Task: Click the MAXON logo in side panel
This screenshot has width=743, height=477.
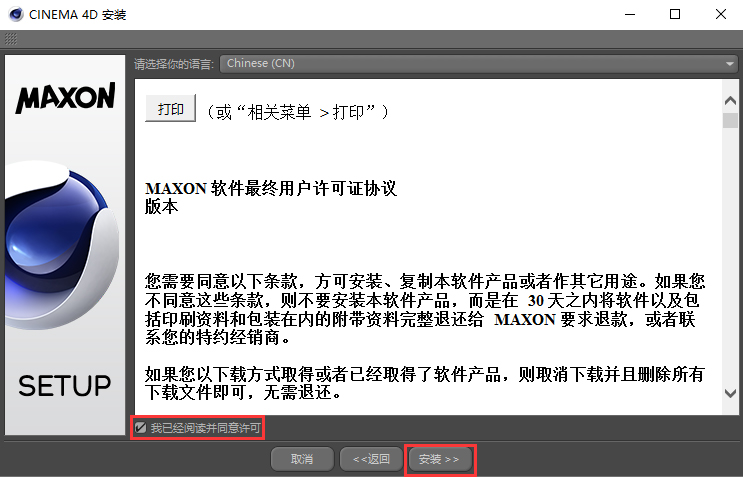Action: (x=65, y=98)
